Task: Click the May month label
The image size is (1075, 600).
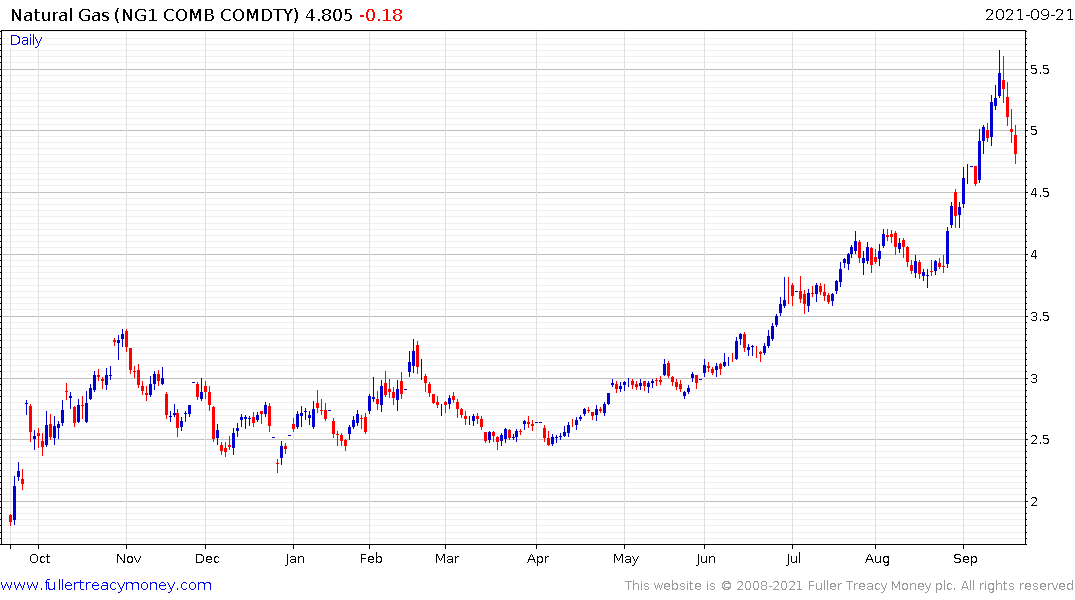Action: (626, 558)
